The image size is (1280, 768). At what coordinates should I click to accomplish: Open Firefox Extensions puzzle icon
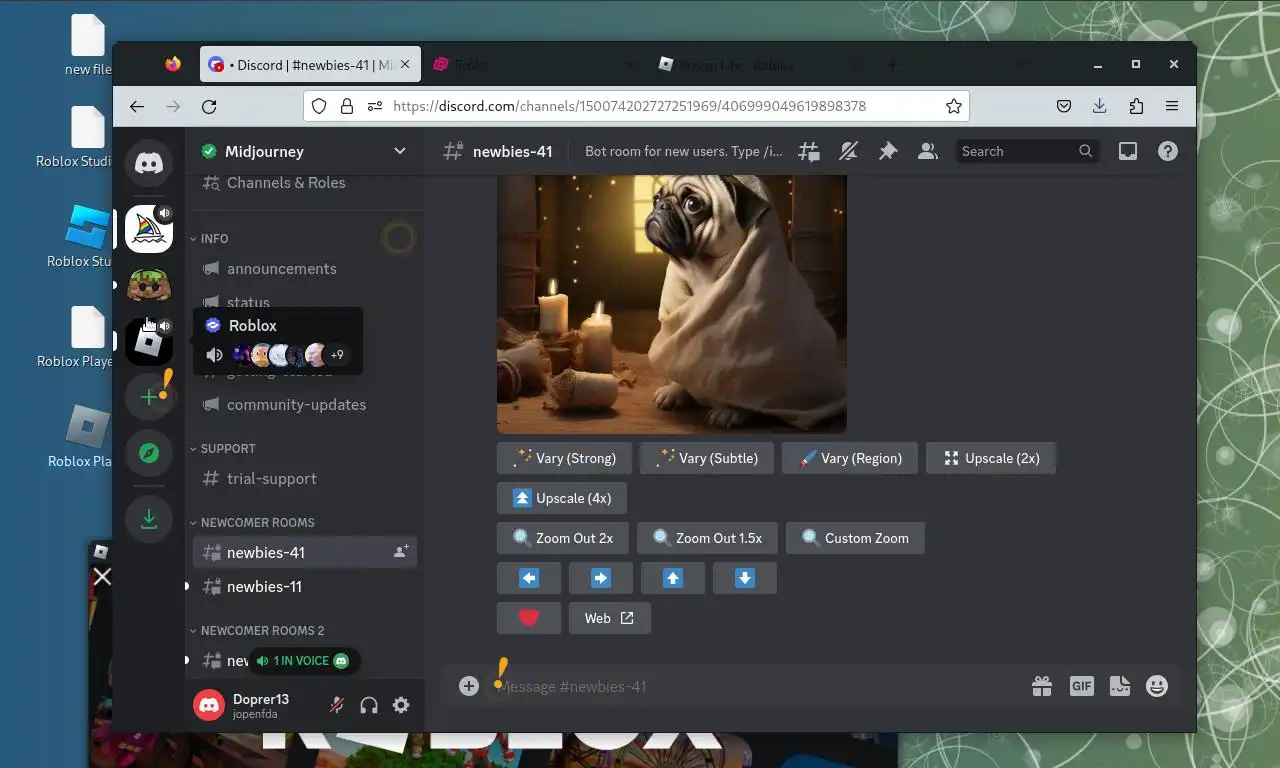(1136, 106)
